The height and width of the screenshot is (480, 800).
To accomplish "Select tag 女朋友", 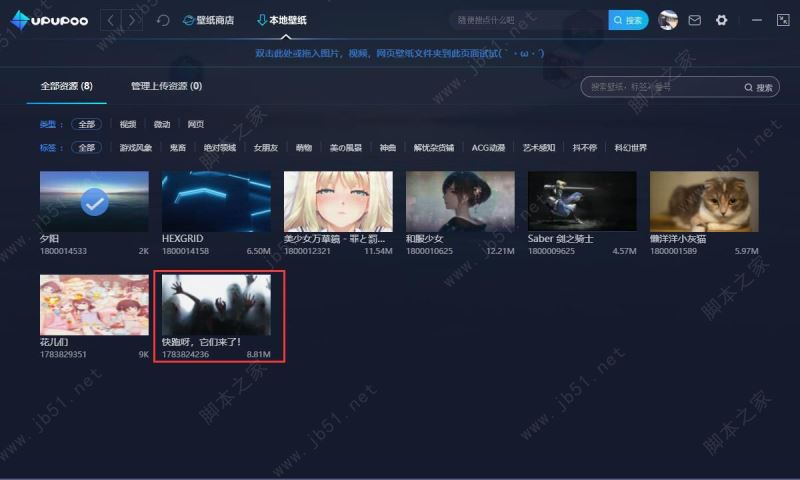I will [x=266, y=147].
